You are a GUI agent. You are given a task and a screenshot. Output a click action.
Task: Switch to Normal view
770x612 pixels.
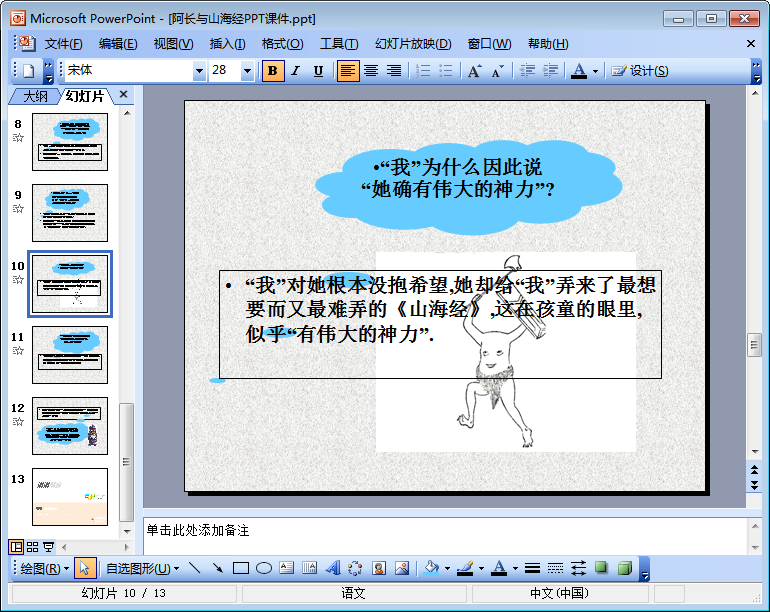coord(16,547)
